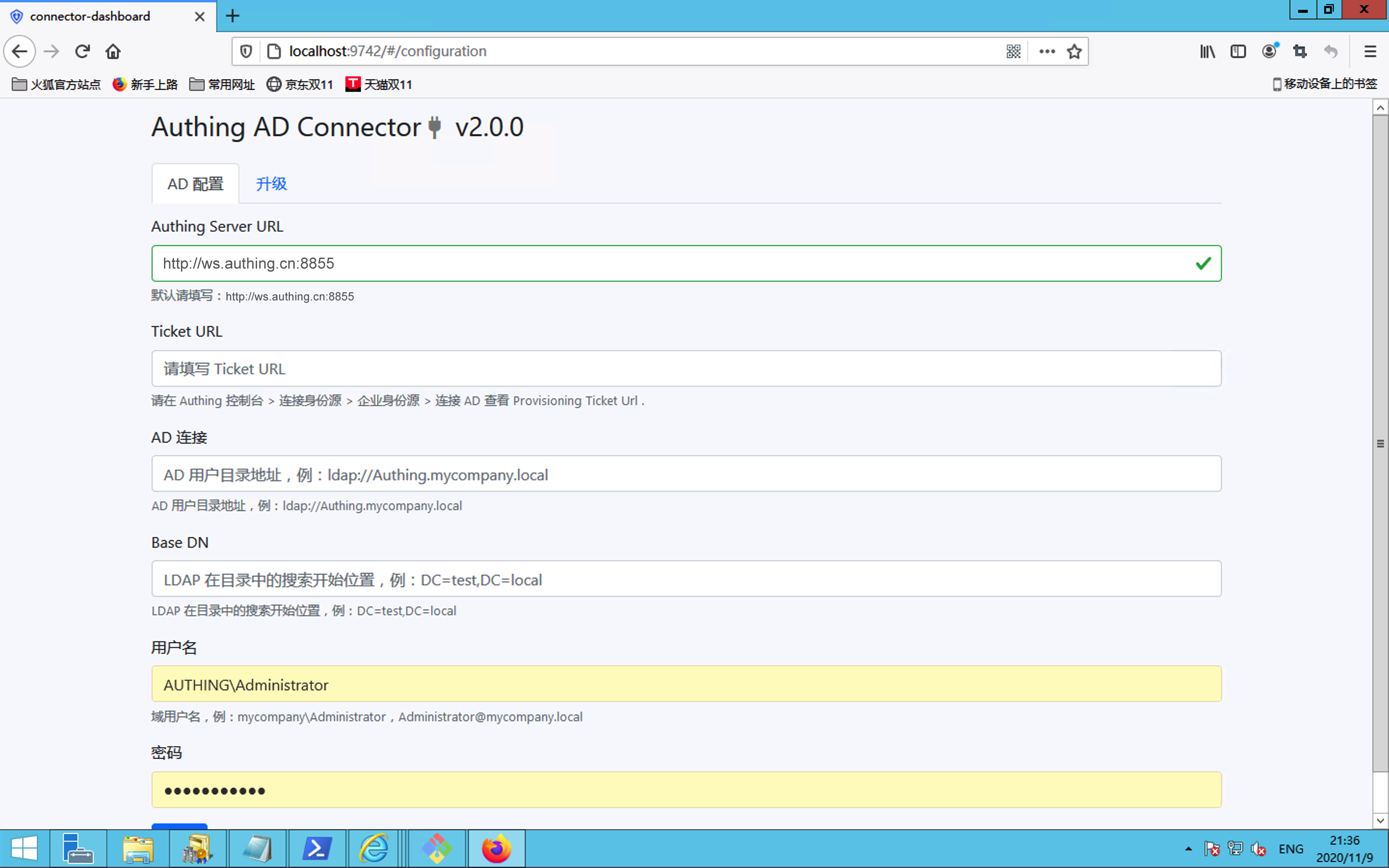Show tracking protection shield info
The width and height of the screenshot is (1389, 868).
pyautogui.click(x=246, y=52)
